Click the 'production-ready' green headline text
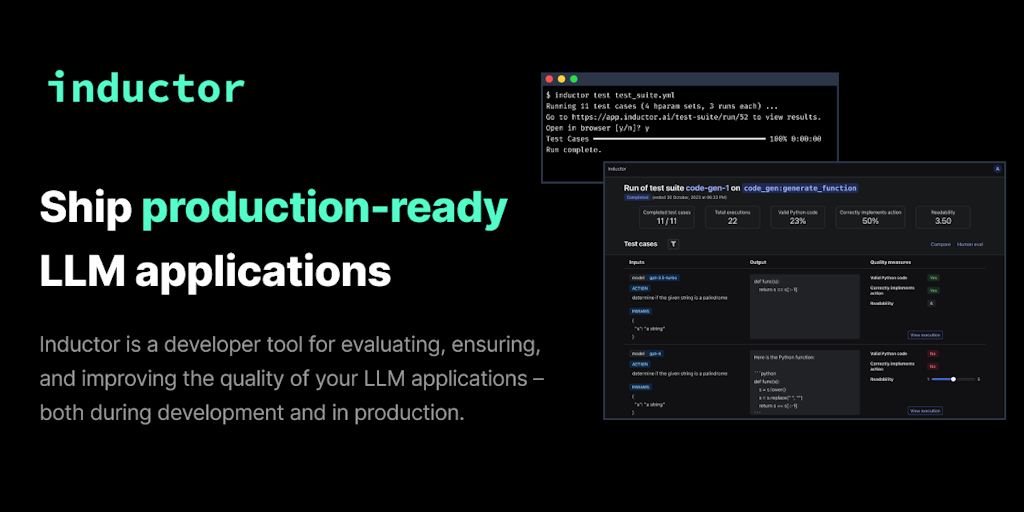Screen dimensions: 1024x512 325,209
